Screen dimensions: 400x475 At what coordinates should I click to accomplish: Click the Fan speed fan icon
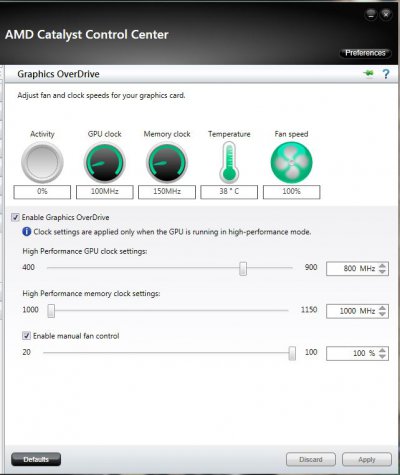pos(292,163)
